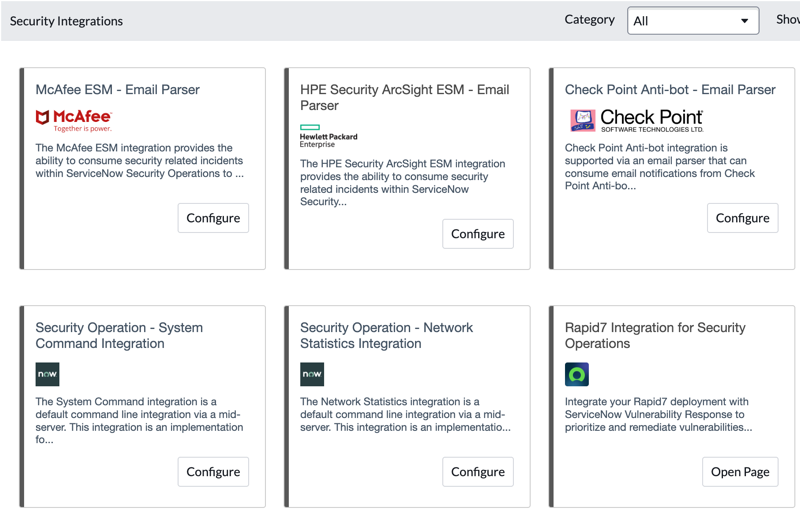The width and height of the screenshot is (800, 517).
Task: Click the 'Security Integrations' header text
Action: click(66, 21)
